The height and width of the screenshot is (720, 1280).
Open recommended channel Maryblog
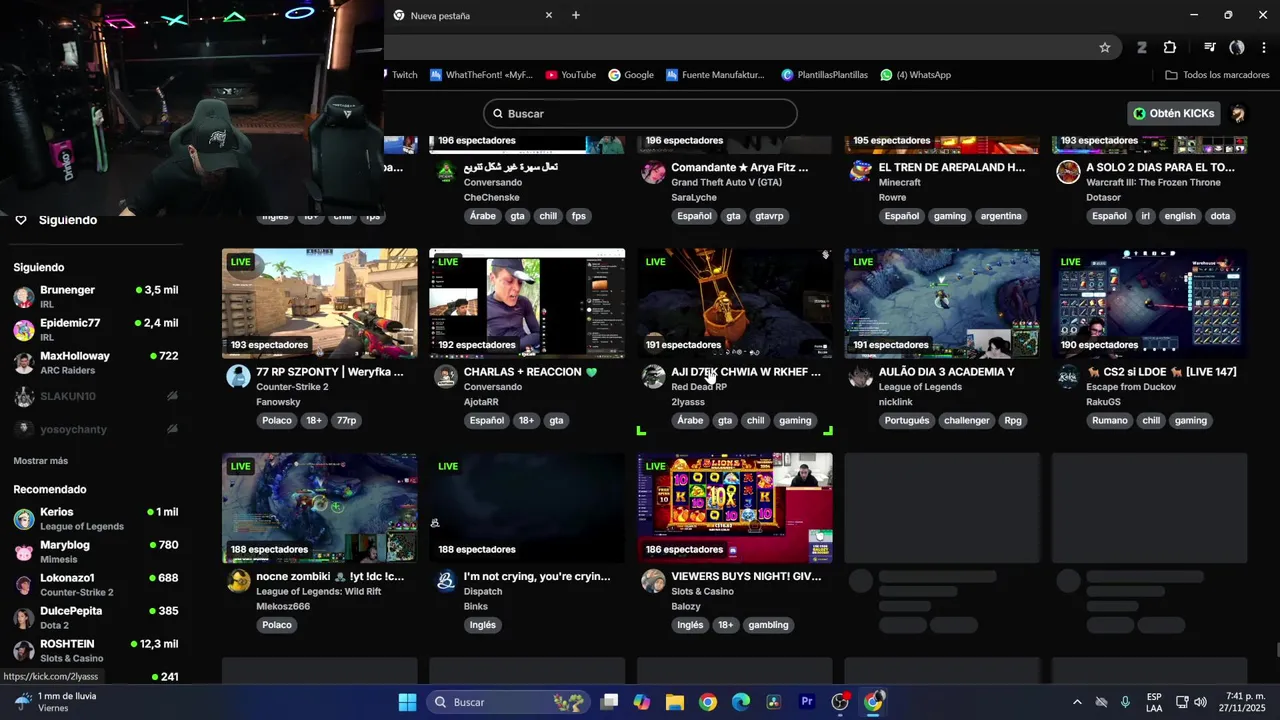pos(96,551)
